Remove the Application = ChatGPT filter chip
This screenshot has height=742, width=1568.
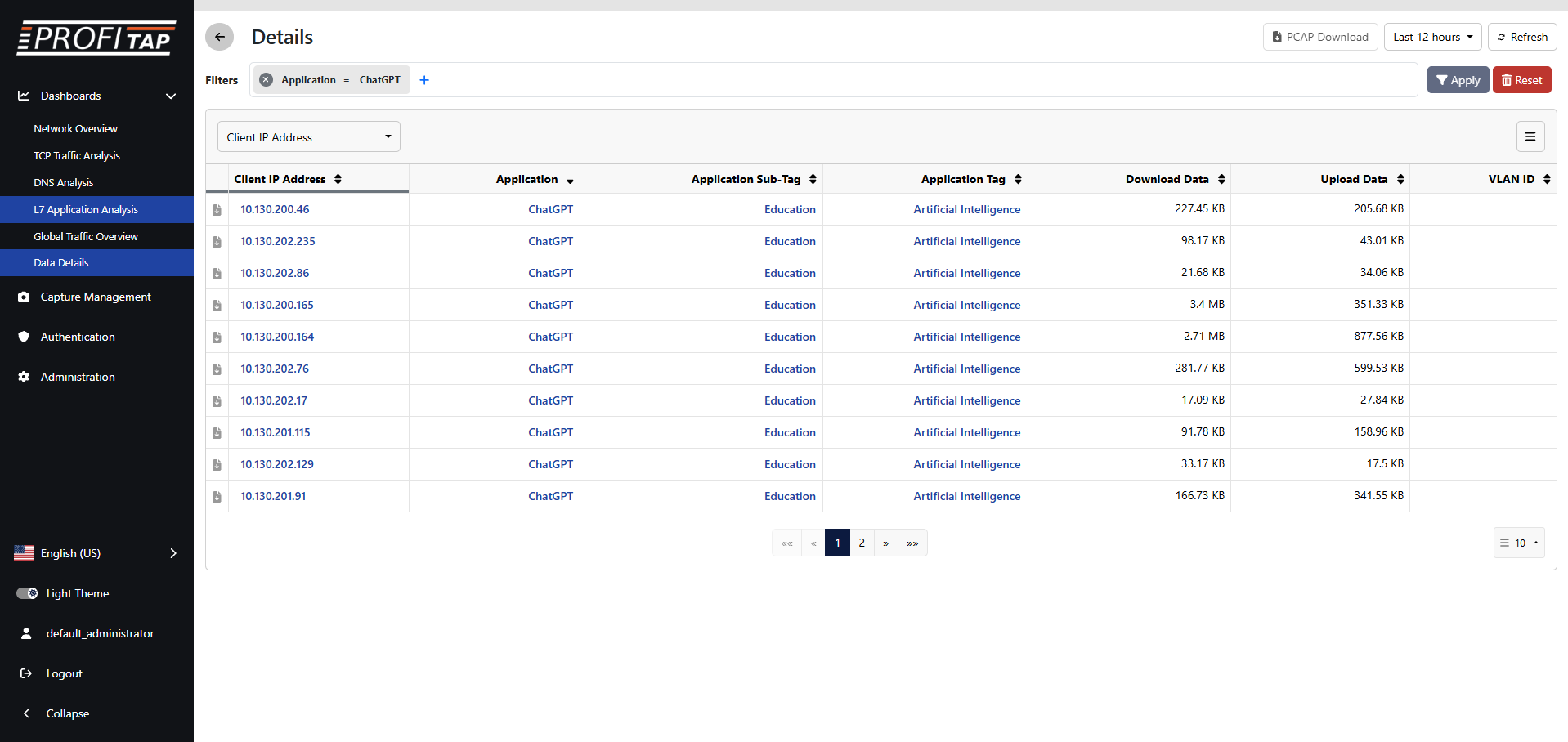coord(267,80)
